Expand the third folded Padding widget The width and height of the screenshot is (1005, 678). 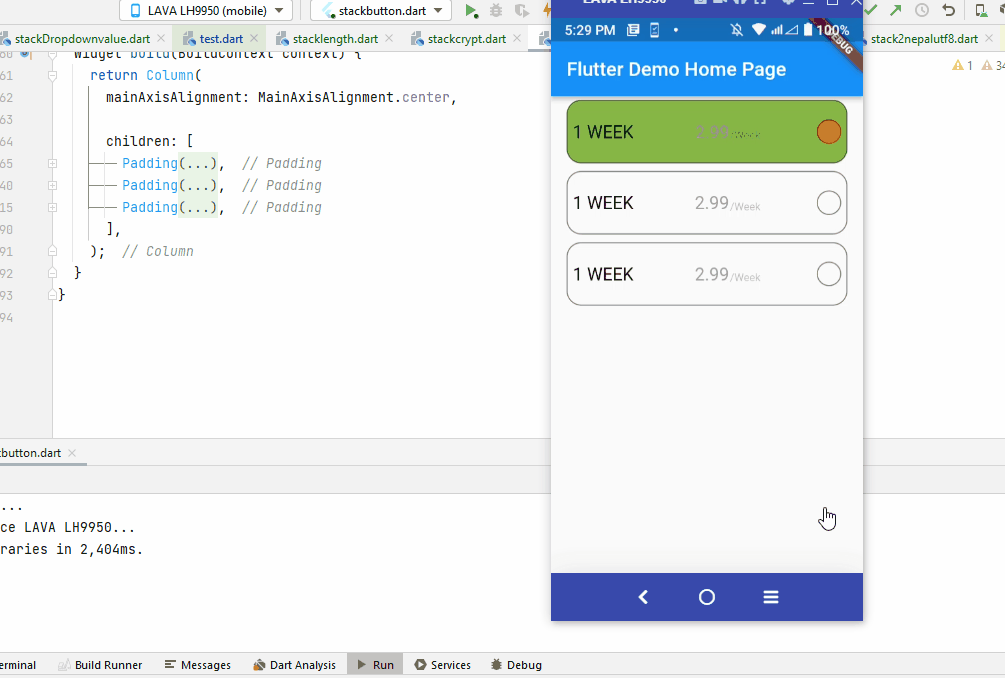[53, 208]
